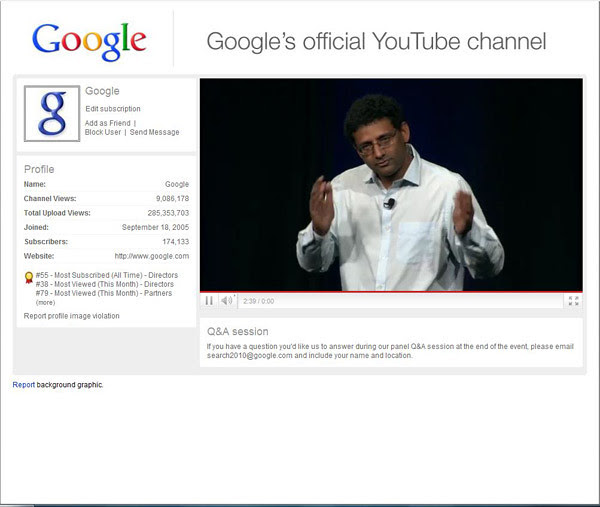Screen dimensions: 600x507
Task: Click the 'Channel Views:' label
Action: (x=50, y=199)
